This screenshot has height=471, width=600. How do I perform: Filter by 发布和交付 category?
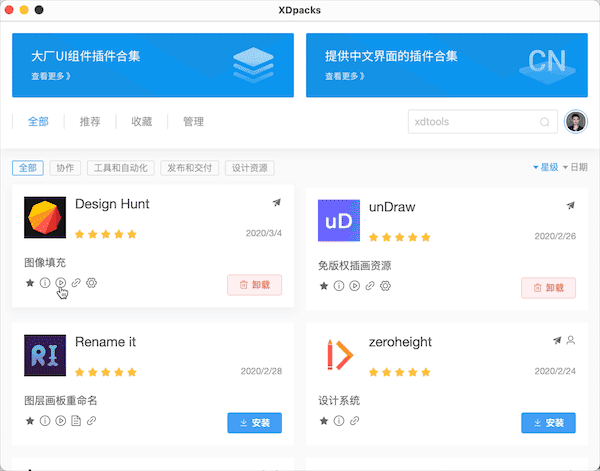[x=189, y=168]
